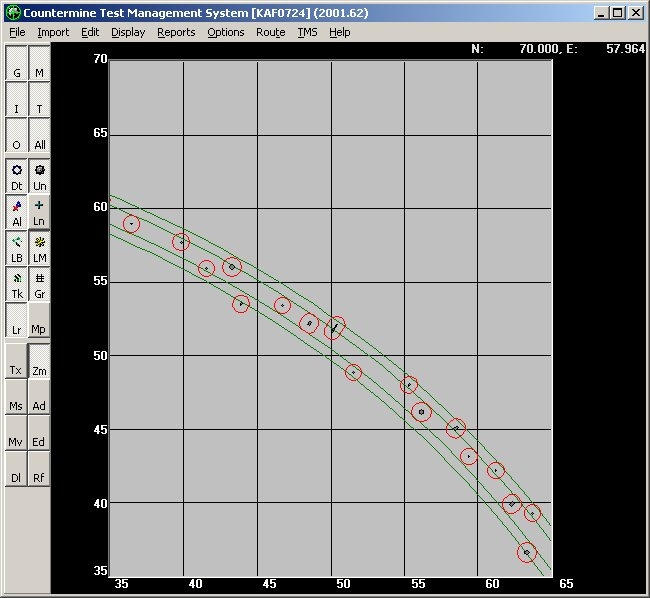Open the Display menu

(128, 32)
